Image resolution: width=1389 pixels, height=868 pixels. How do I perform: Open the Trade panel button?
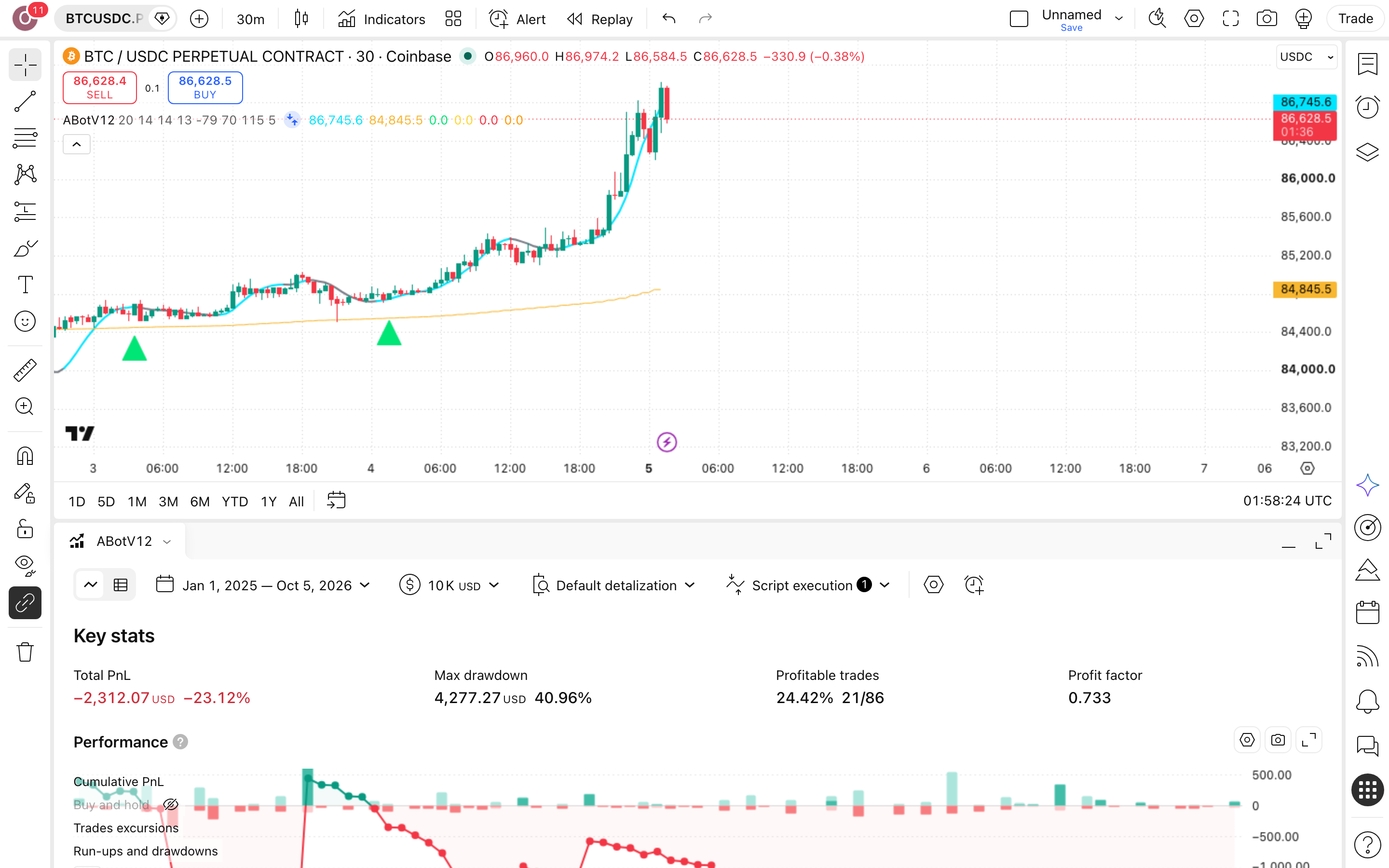(x=1355, y=19)
